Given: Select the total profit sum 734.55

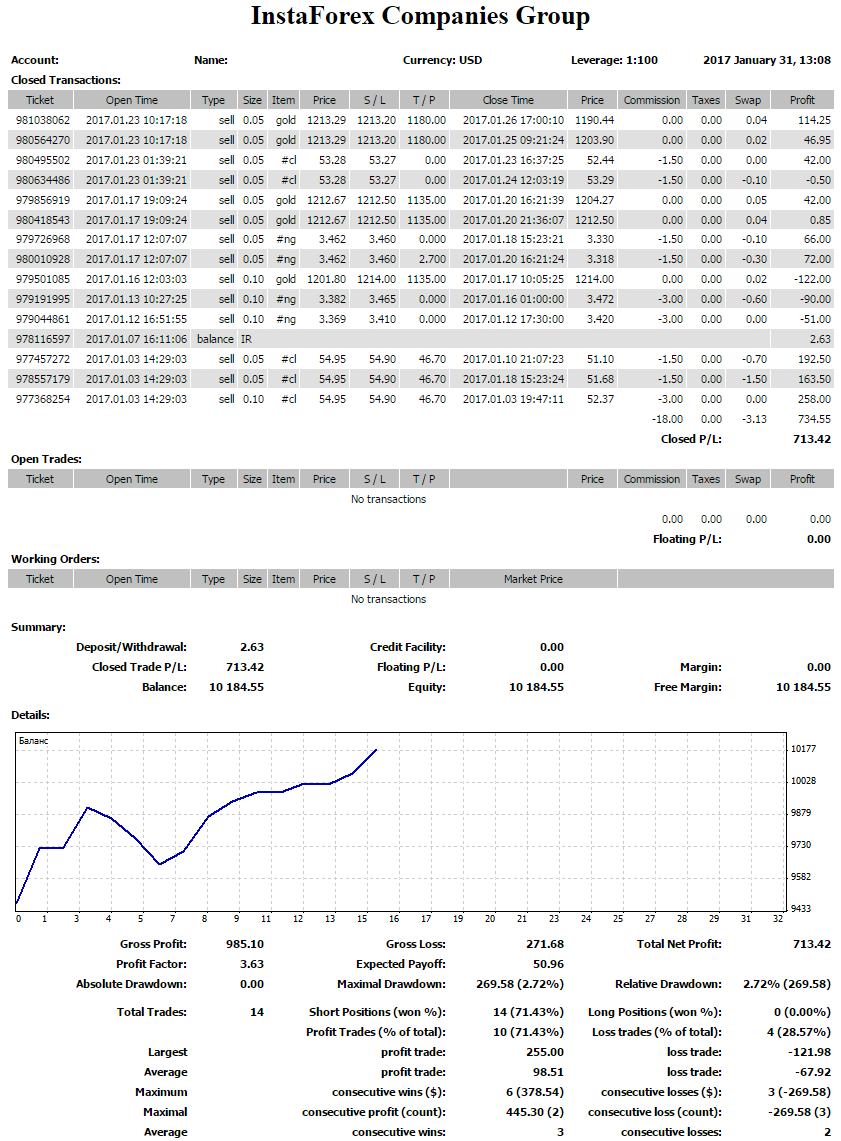Looking at the screenshot, I should click(814, 419).
